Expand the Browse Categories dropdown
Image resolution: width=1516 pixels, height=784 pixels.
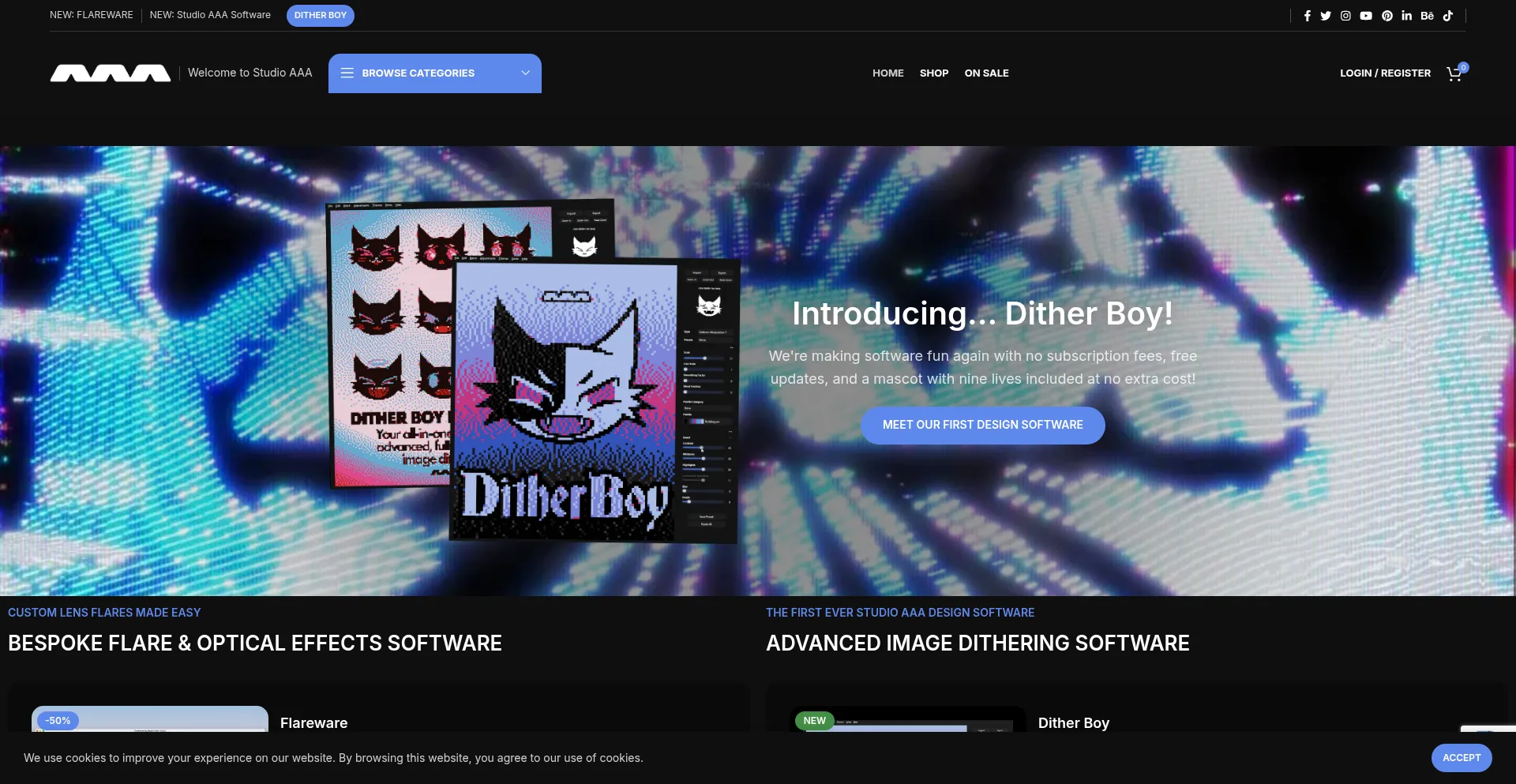click(418, 73)
